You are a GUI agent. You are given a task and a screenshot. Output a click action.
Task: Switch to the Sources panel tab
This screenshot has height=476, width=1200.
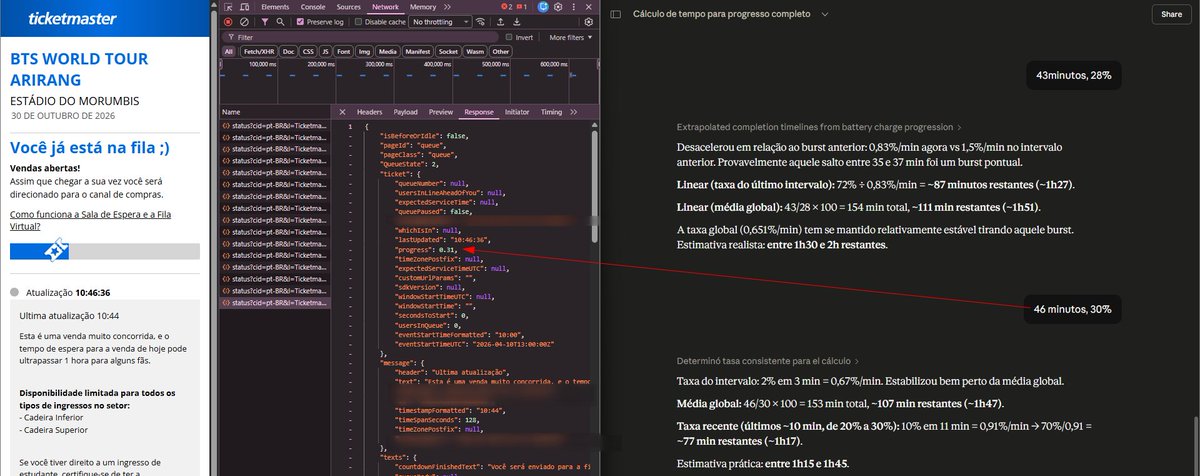349,7
